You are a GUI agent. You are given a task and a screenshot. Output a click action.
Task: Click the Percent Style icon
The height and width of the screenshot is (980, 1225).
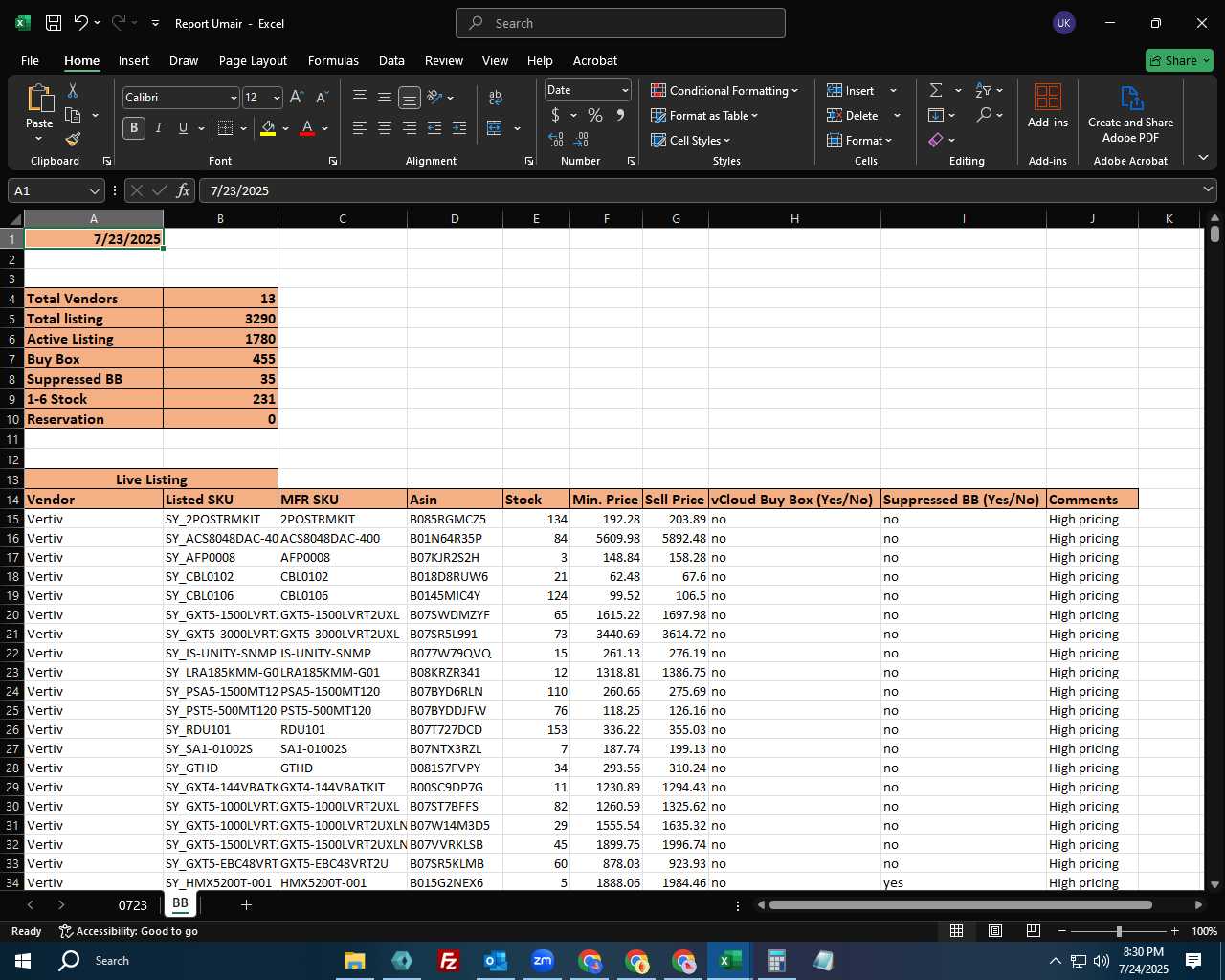pos(595,115)
